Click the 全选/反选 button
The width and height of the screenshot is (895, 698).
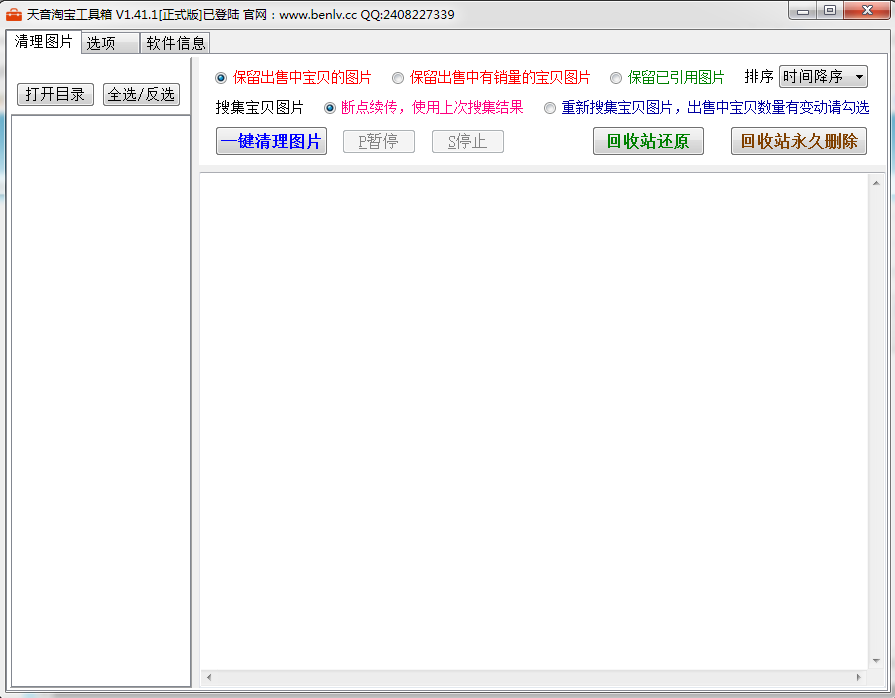pyautogui.click(x=142, y=94)
